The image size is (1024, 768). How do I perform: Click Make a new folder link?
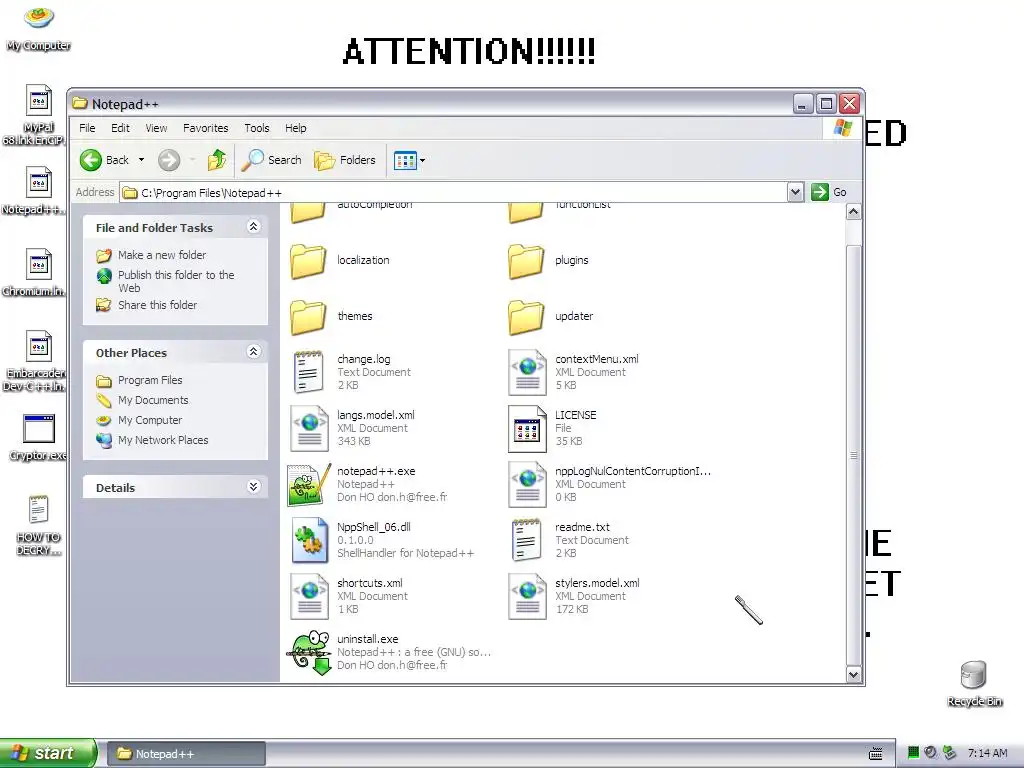tap(162, 255)
